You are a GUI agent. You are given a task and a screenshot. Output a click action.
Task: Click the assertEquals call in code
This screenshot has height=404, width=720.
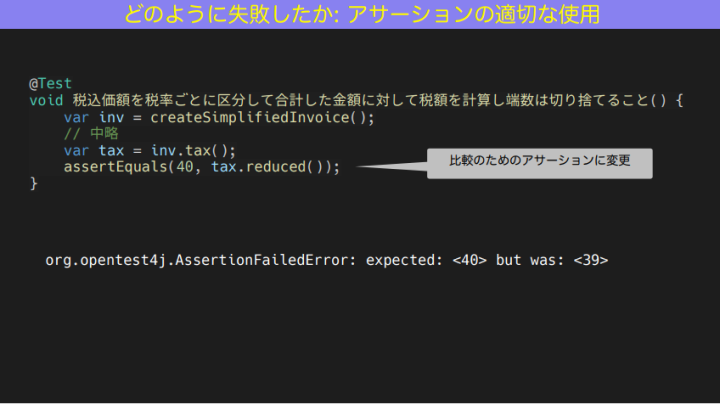[202, 167]
